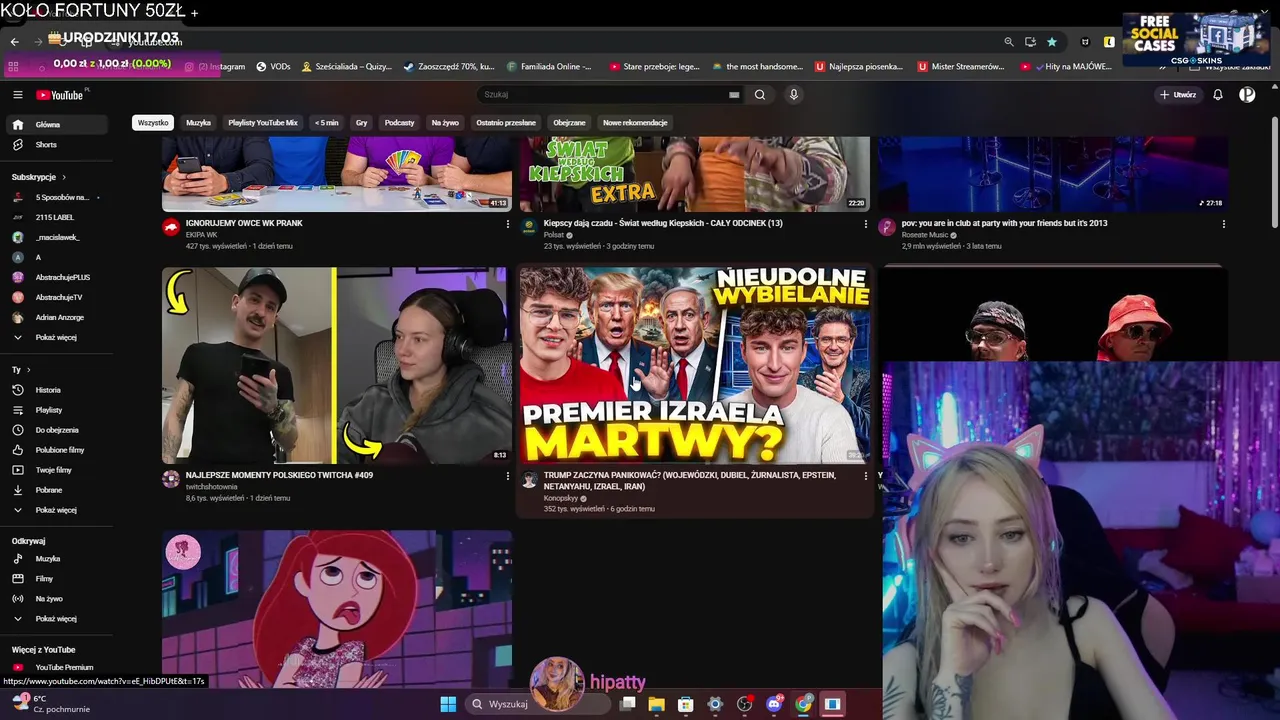
Task: Open twitchshotownia channel link
Action: point(210,486)
